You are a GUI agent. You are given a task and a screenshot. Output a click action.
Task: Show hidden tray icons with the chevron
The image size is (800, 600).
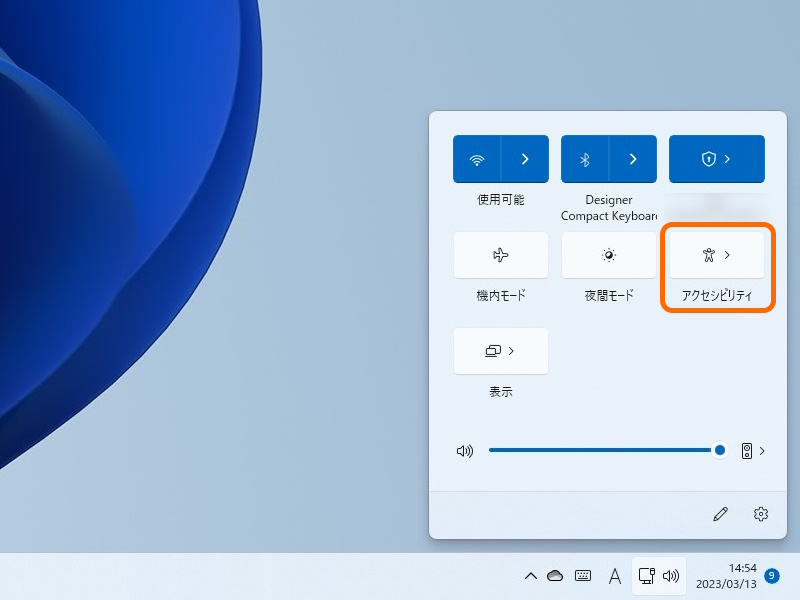coord(531,576)
